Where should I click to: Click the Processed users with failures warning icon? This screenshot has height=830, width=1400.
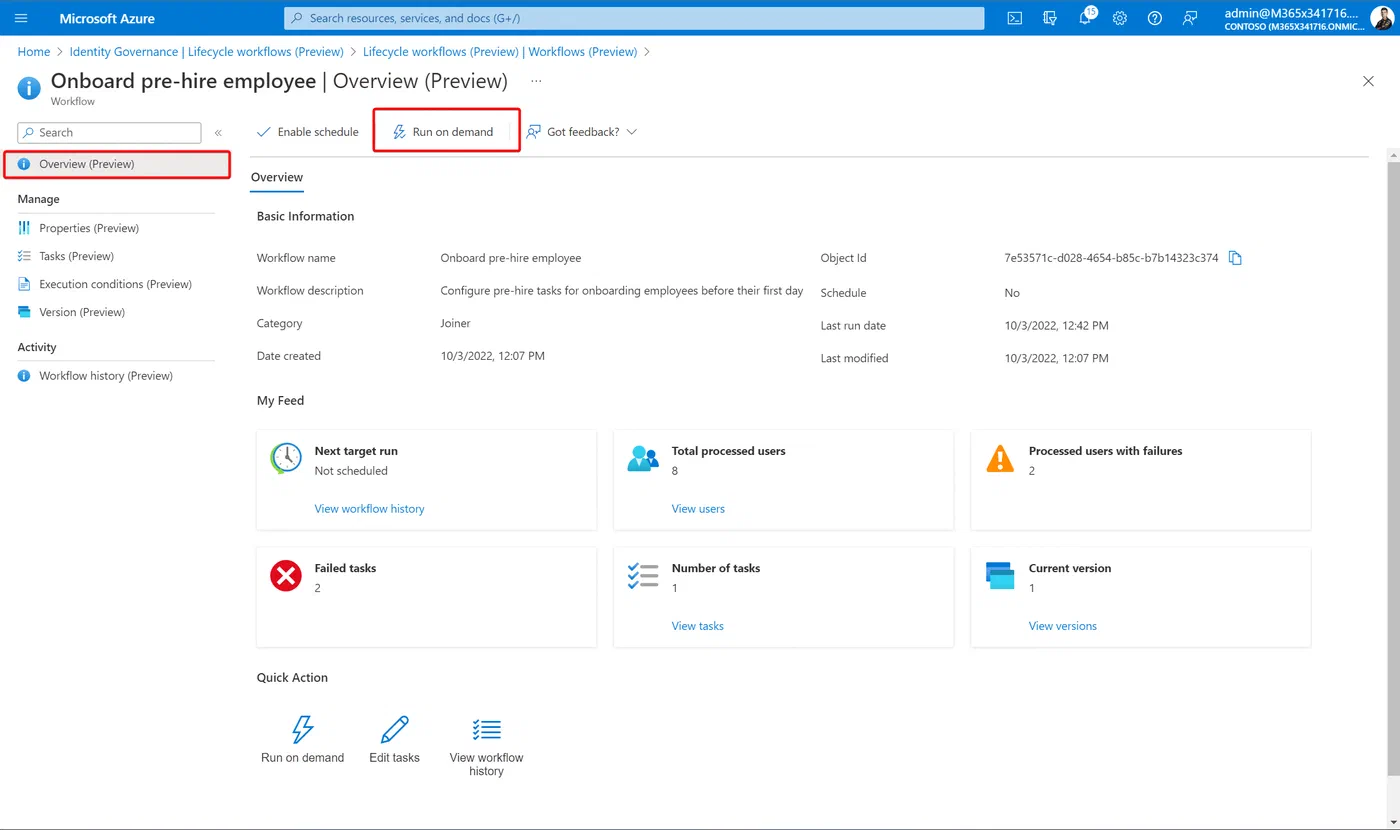[x=1000, y=459]
